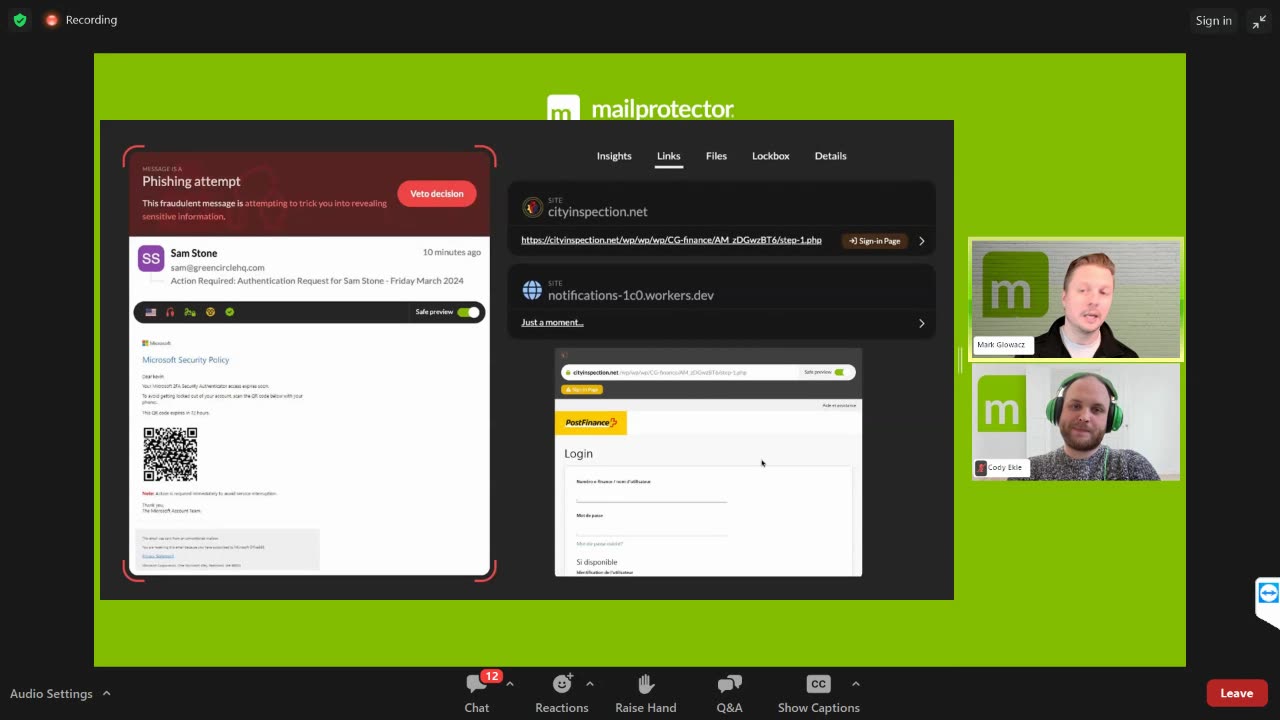Click the 'Action Required: Authentication Request' subject line
The width and height of the screenshot is (1280, 720).
coord(317,281)
